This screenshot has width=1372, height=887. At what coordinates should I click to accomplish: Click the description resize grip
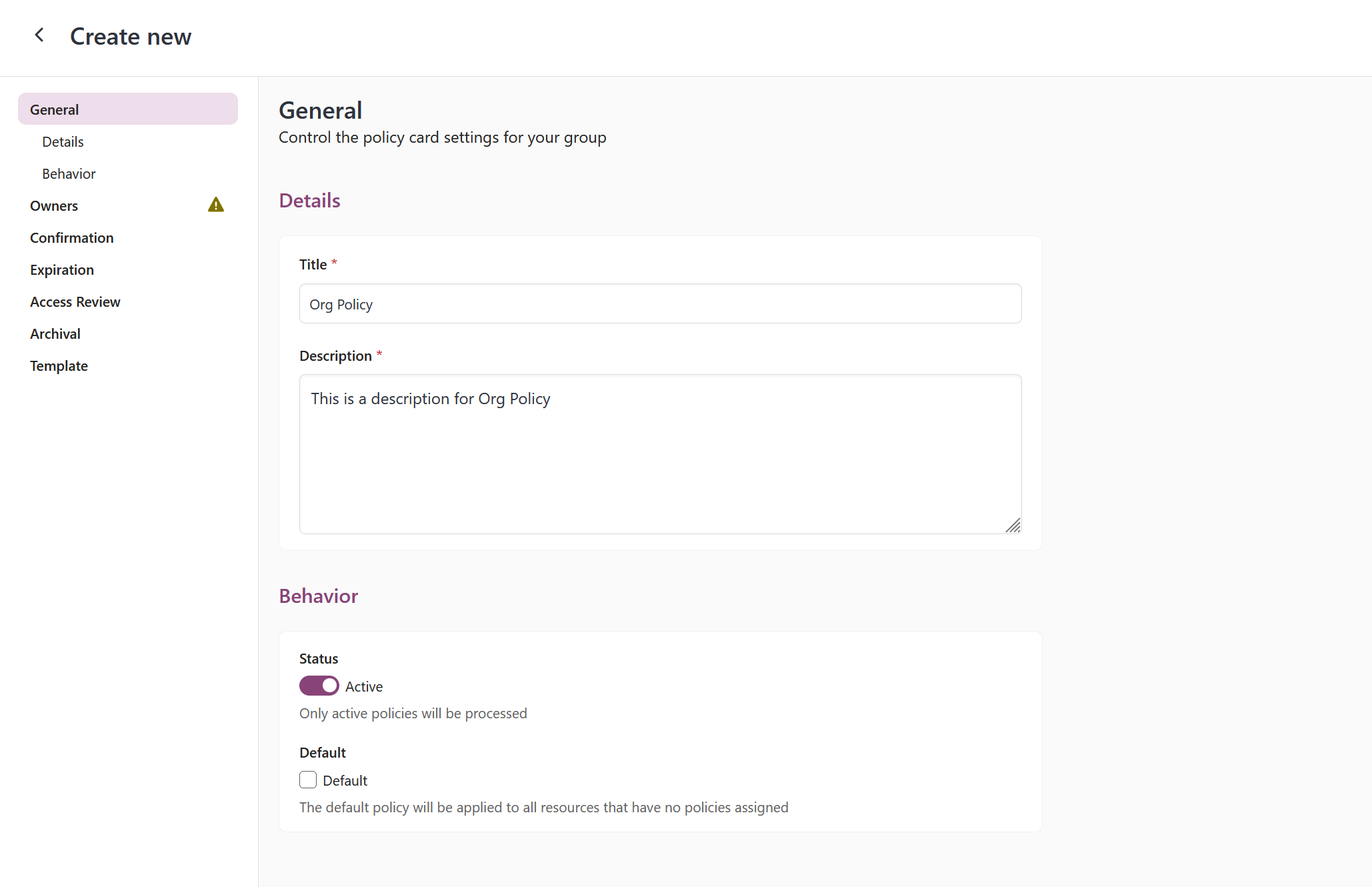click(1013, 526)
